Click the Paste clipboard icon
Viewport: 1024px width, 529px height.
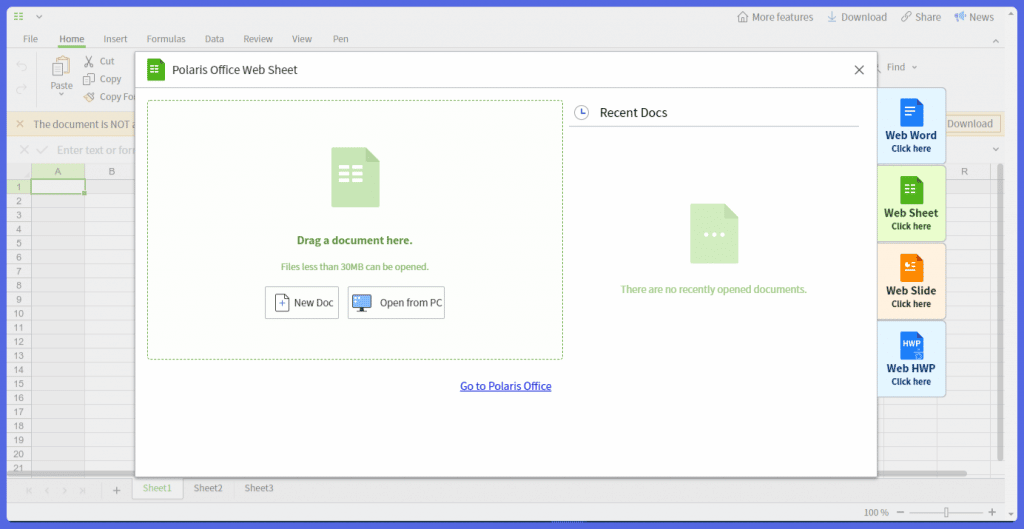click(x=61, y=67)
